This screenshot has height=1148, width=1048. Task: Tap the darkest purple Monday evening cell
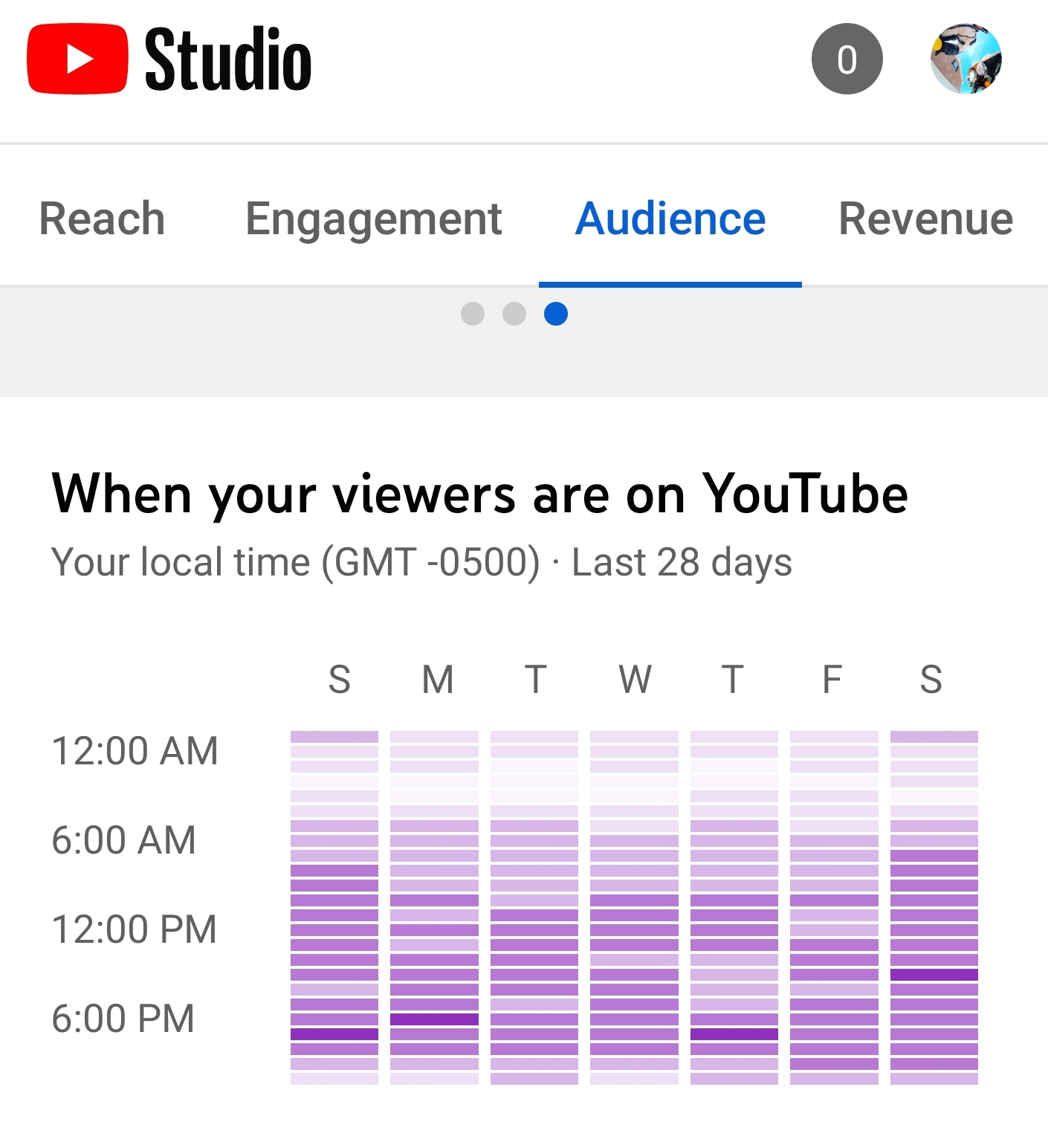click(434, 1019)
